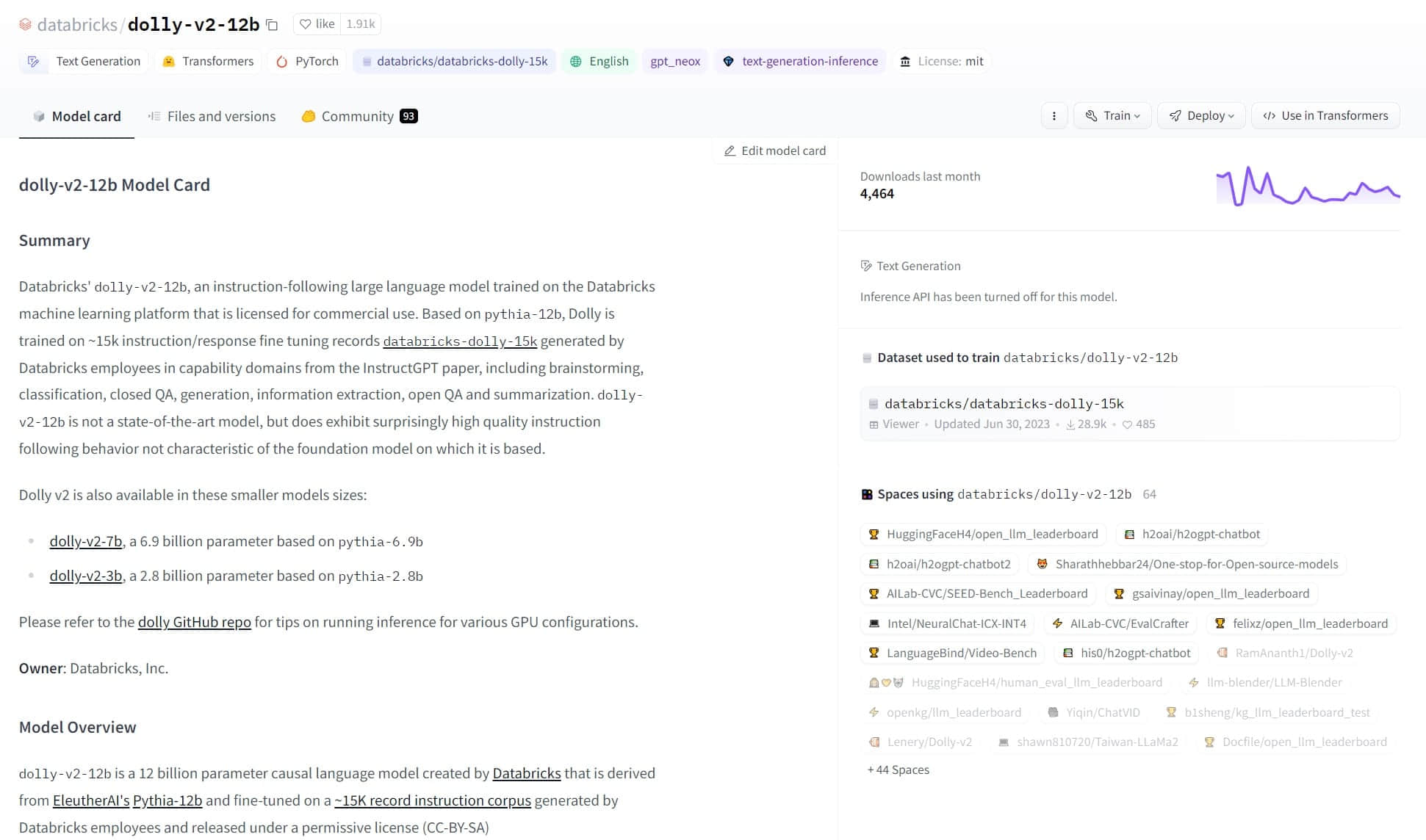This screenshot has height=840, width=1426.
Task: Click Edit model card
Action: (x=775, y=151)
